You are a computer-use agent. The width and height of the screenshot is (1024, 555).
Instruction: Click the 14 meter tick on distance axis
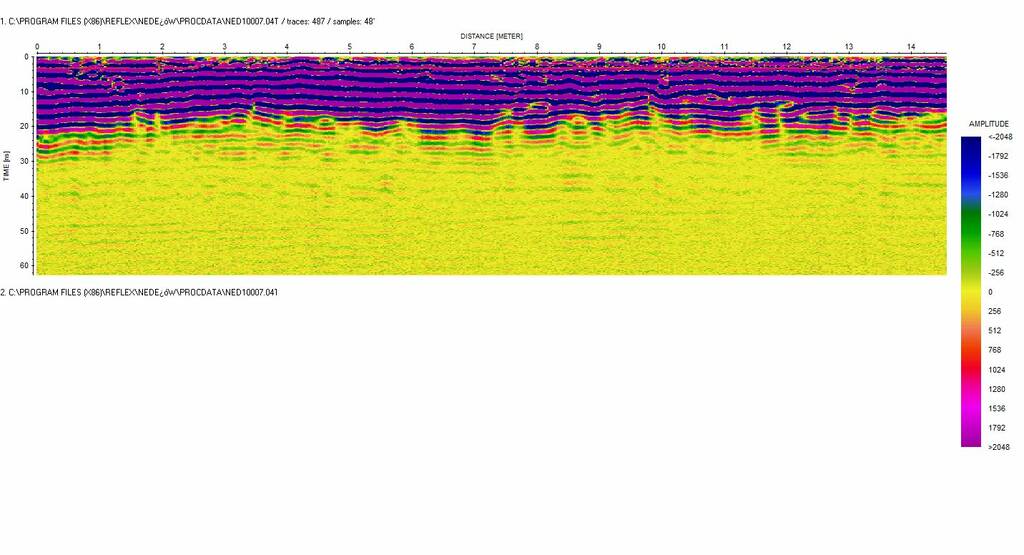[x=911, y=47]
